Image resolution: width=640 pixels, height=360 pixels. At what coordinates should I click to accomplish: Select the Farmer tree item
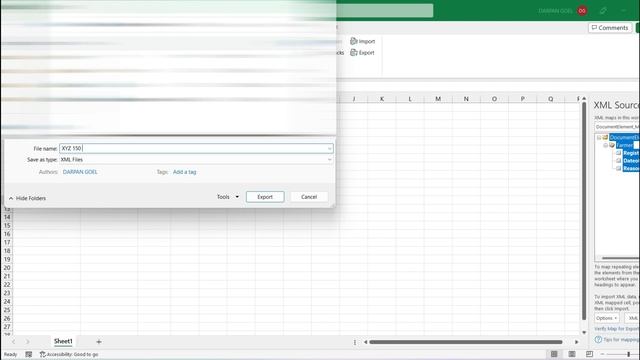point(624,145)
